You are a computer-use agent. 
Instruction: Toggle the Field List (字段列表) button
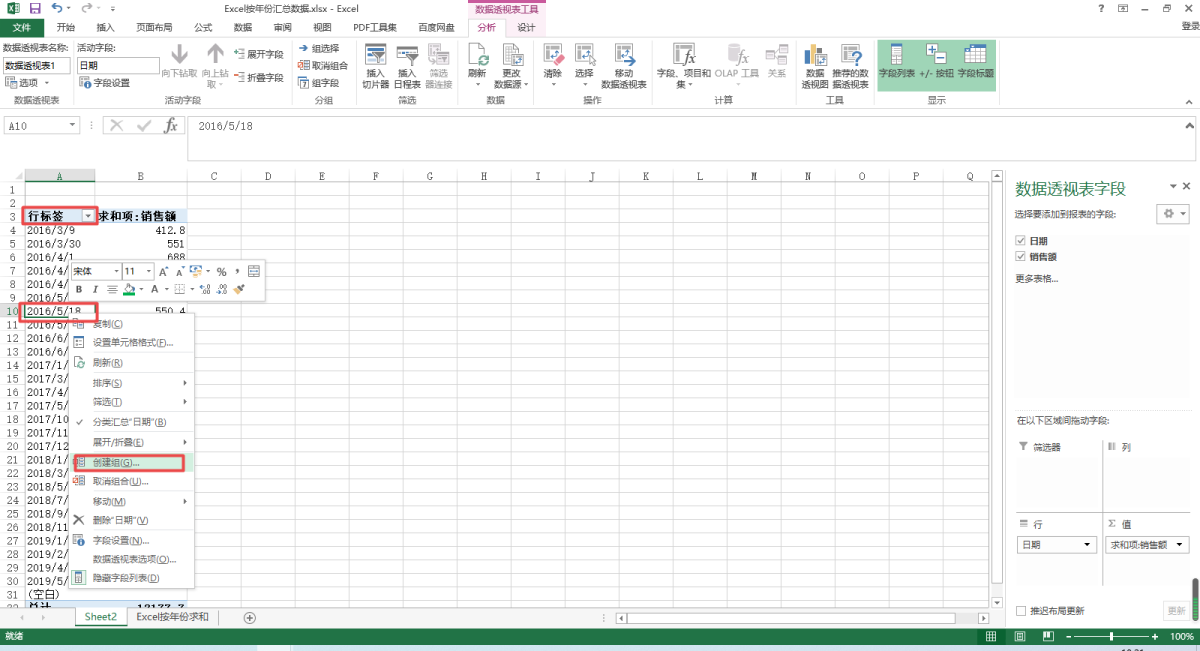pyautogui.click(x=896, y=63)
